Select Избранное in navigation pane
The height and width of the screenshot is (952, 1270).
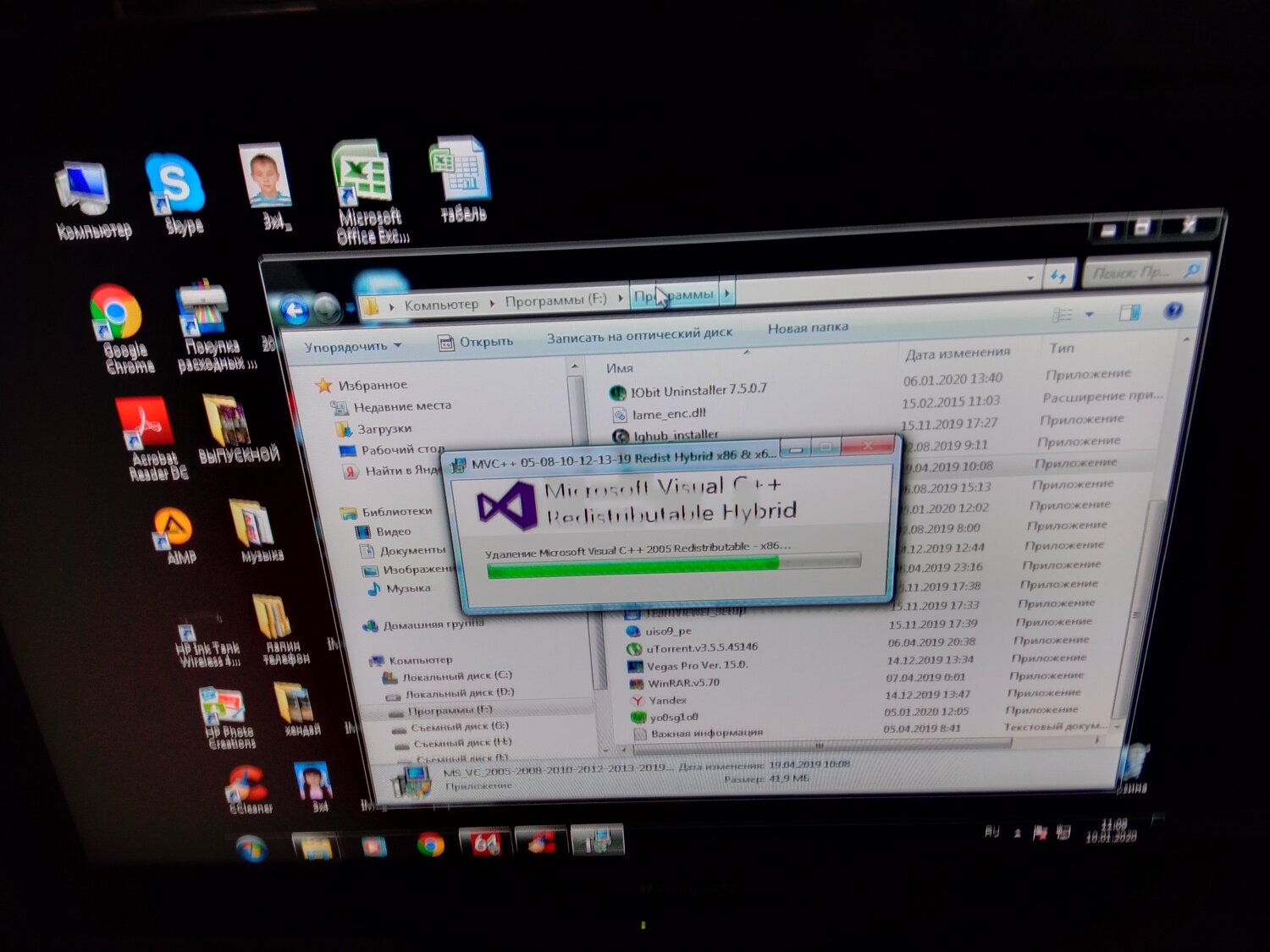pos(362,385)
